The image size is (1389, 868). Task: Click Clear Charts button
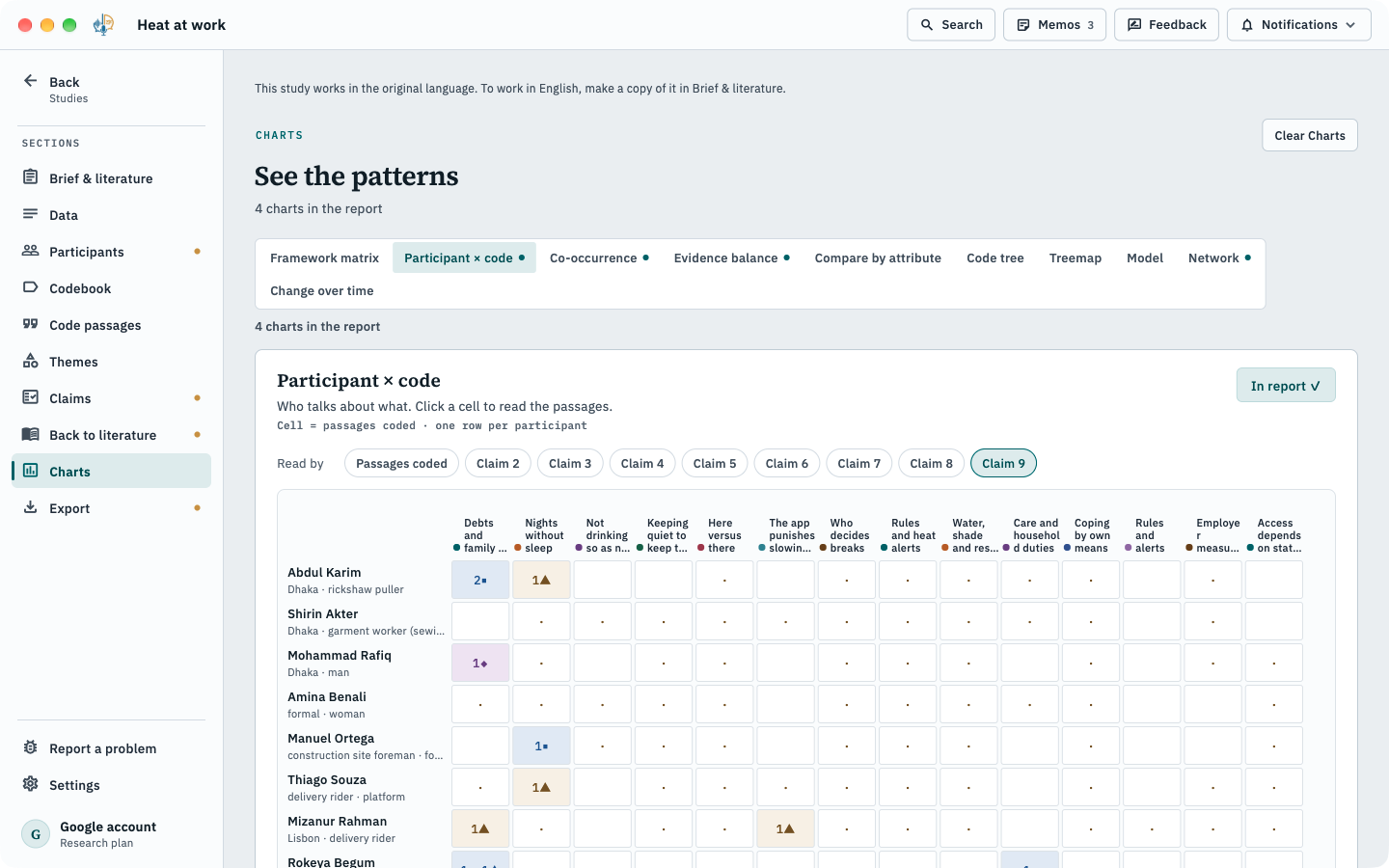pyautogui.click(x=1310, y=136)
